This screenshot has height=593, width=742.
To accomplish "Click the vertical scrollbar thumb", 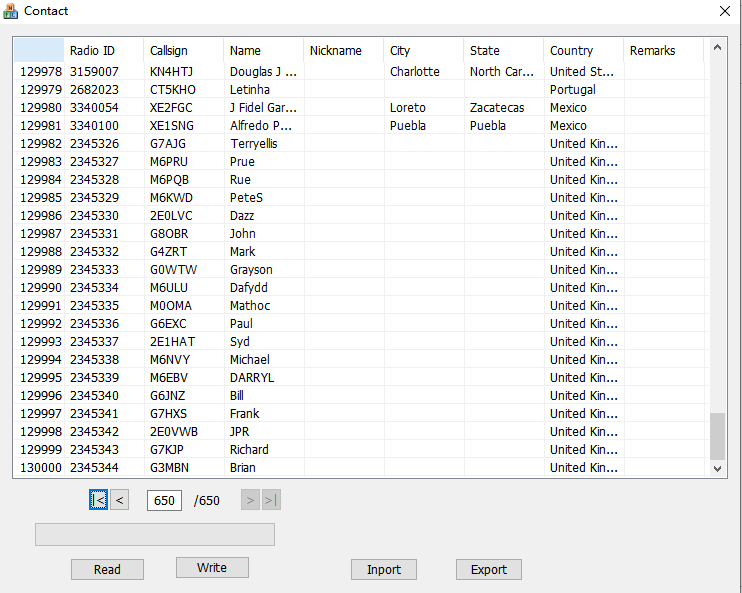I will [x=716, y=435].
